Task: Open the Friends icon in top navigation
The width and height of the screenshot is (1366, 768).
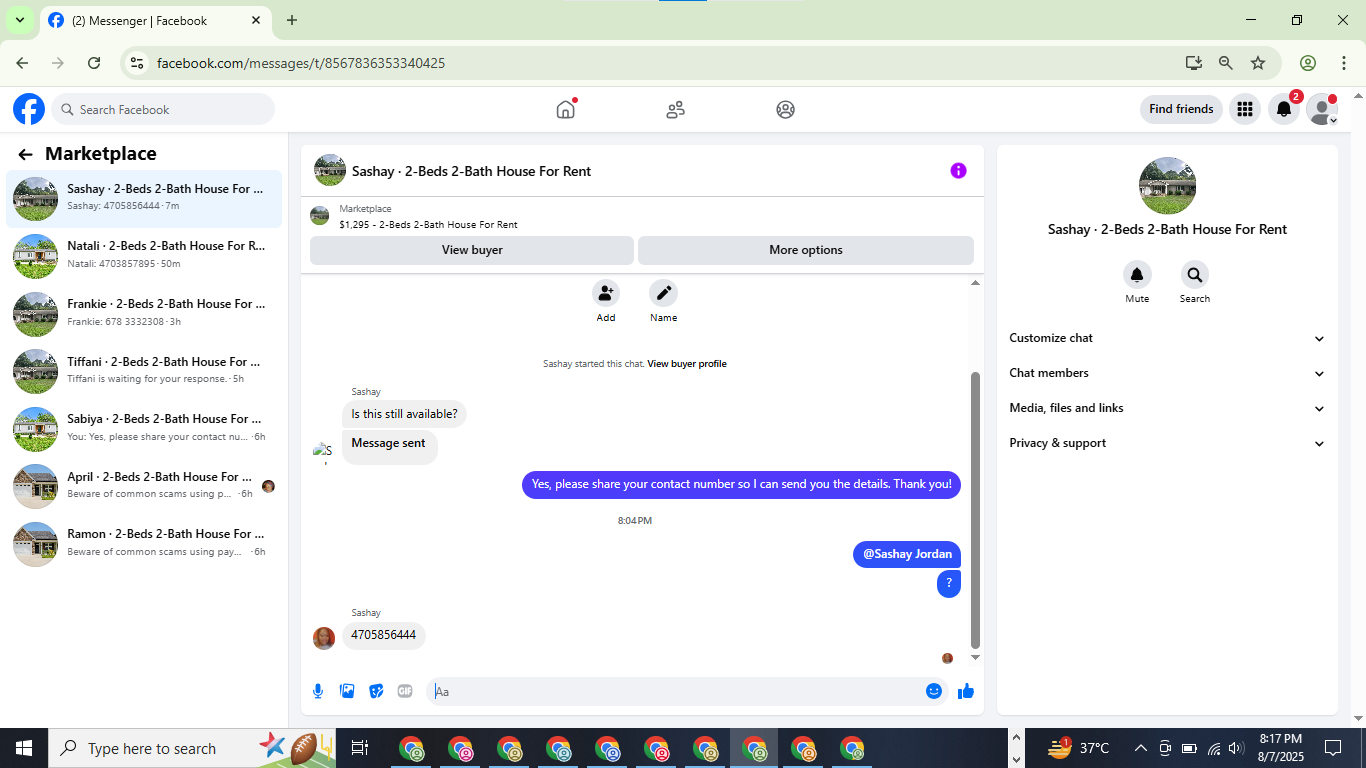Action: pos(676,110)
